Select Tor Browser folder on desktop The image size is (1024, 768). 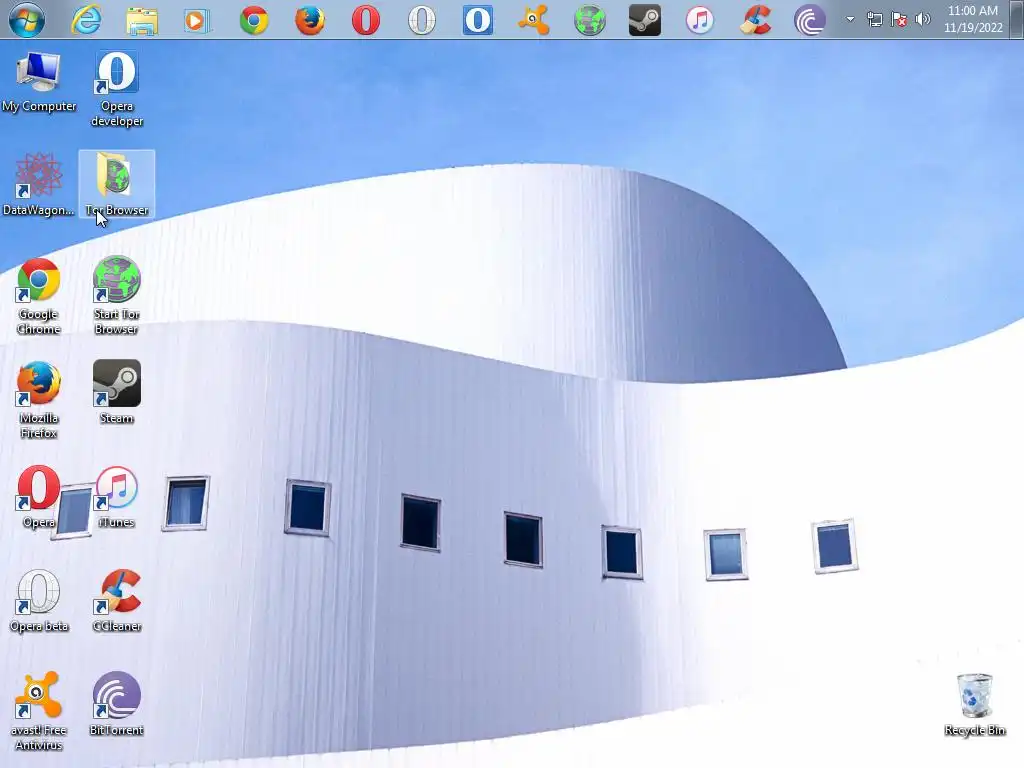tap(117, 184)
